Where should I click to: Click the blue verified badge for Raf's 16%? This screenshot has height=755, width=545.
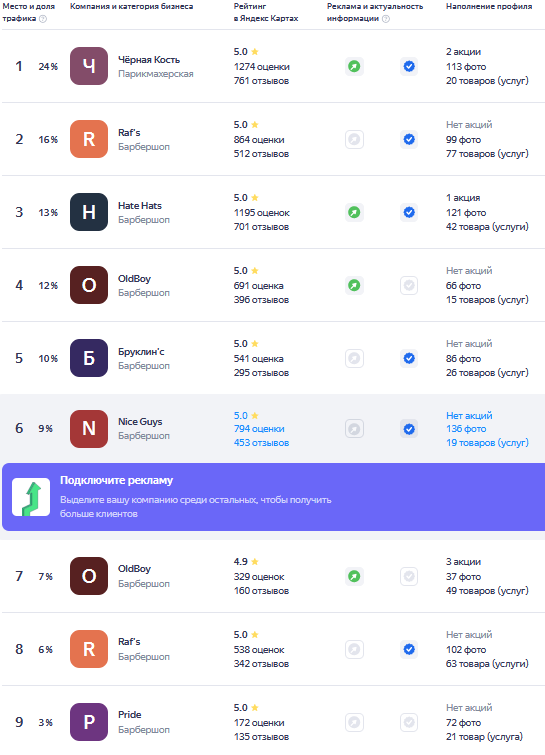(x=409, y=140)
